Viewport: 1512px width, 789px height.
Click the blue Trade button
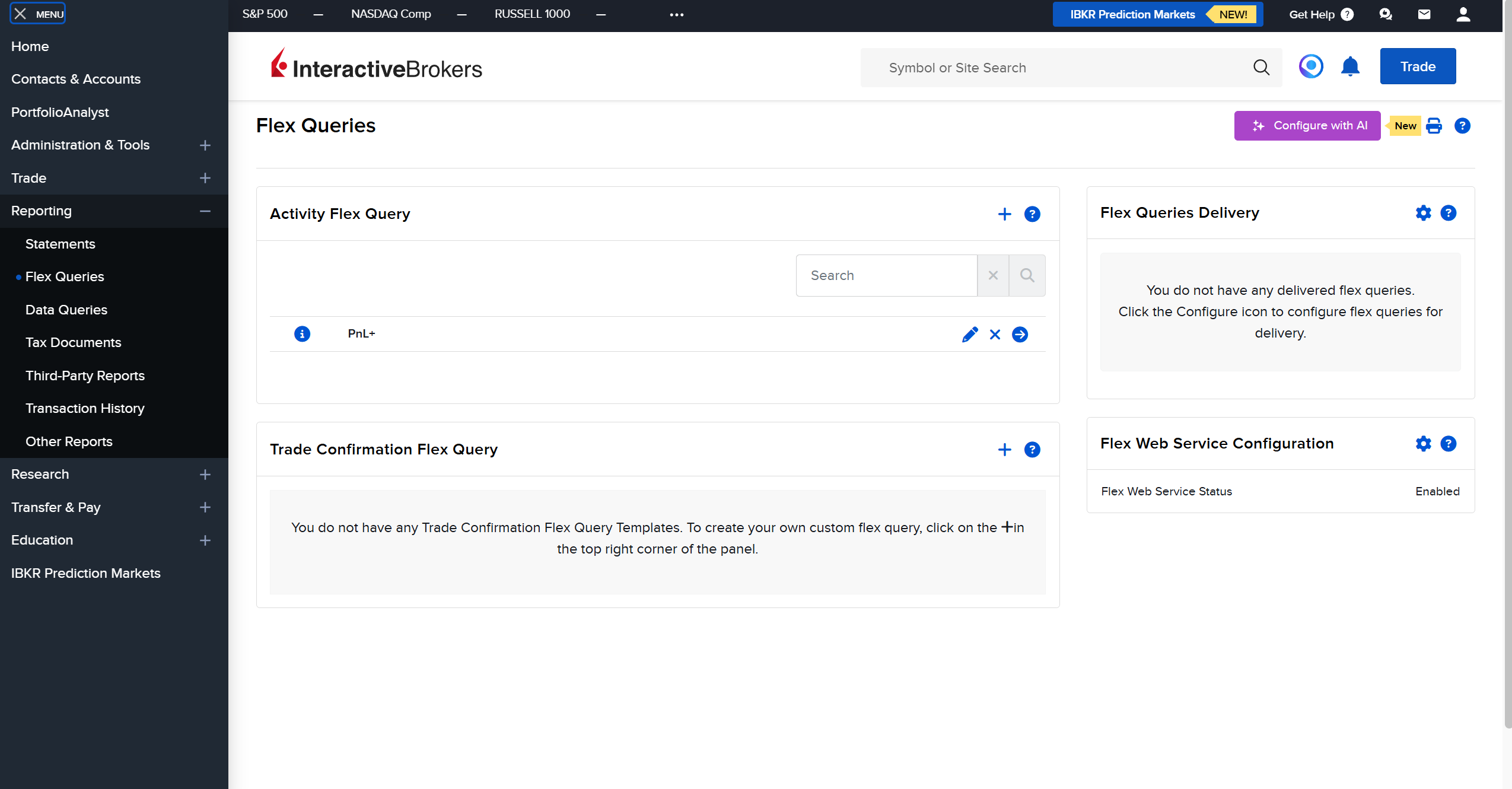[1418, 66]
